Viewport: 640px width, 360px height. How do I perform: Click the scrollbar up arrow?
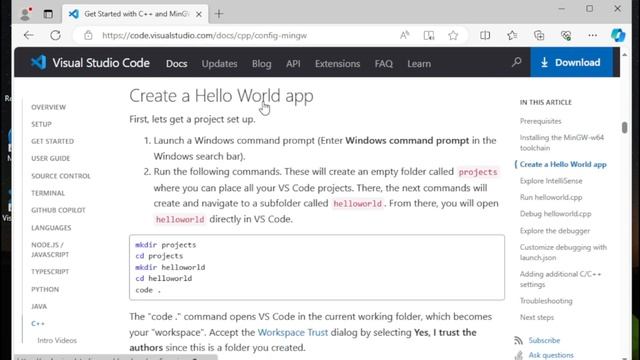[624, 54]
